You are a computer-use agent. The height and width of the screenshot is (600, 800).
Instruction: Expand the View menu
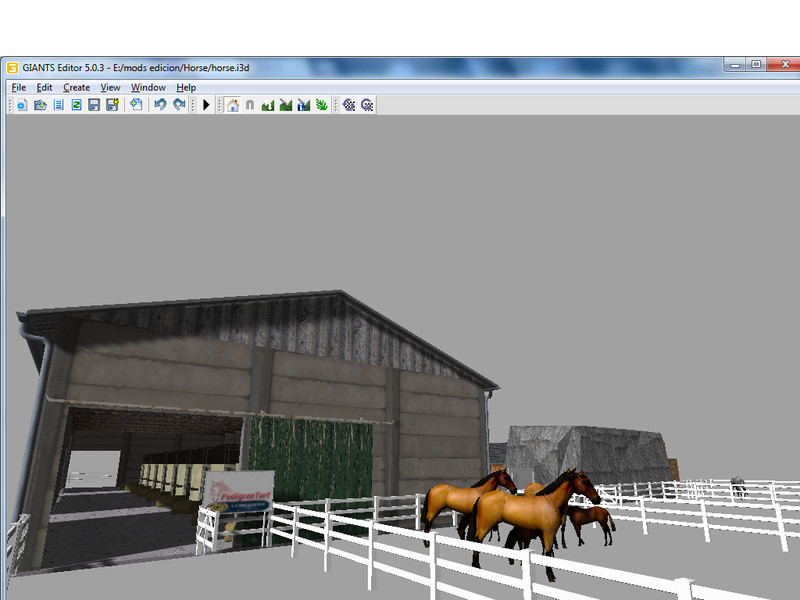tap(110, 88)
